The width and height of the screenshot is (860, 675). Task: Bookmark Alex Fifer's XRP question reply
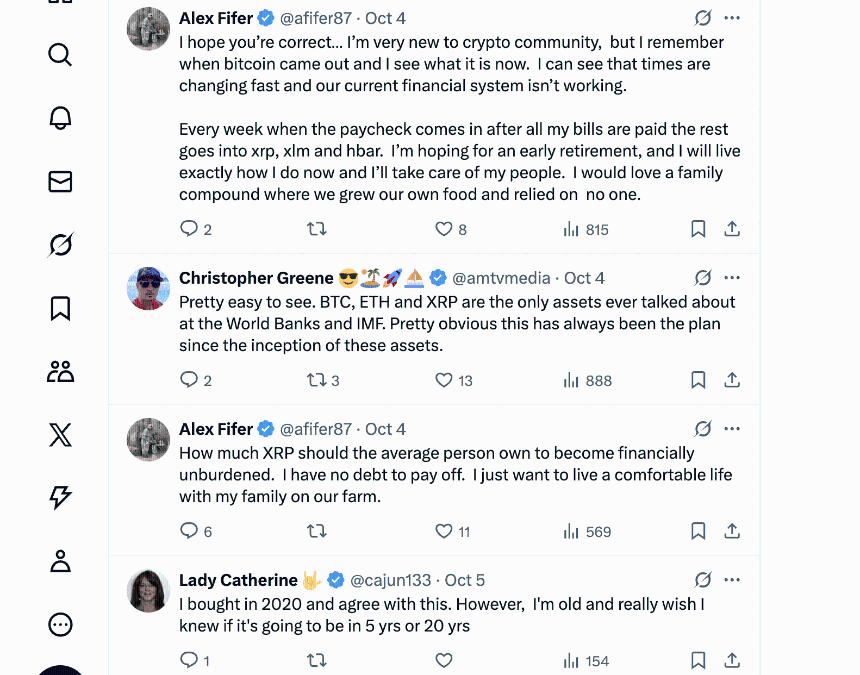(x=698, y=531)
